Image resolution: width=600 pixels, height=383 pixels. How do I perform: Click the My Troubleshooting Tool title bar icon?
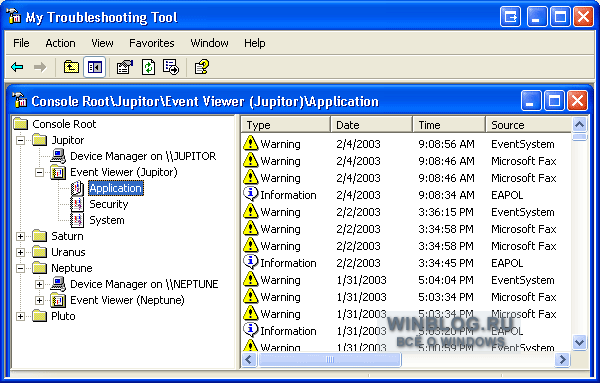coord(13,16)
